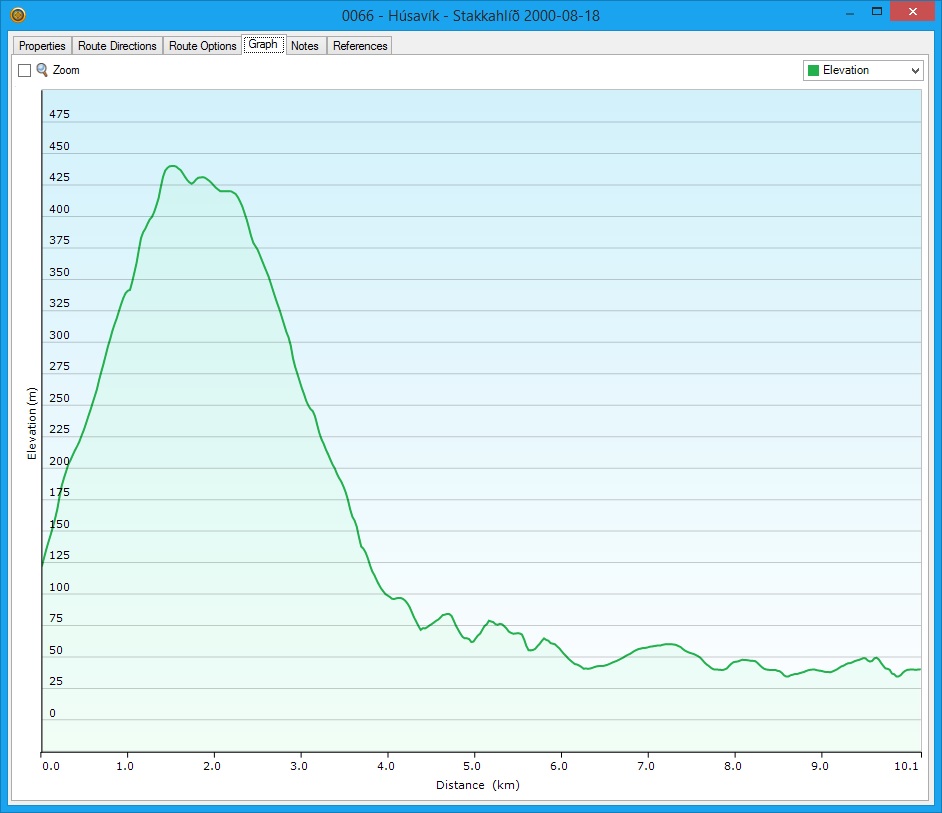
Task: Switch to the References tab
Action: click(360, 46)
